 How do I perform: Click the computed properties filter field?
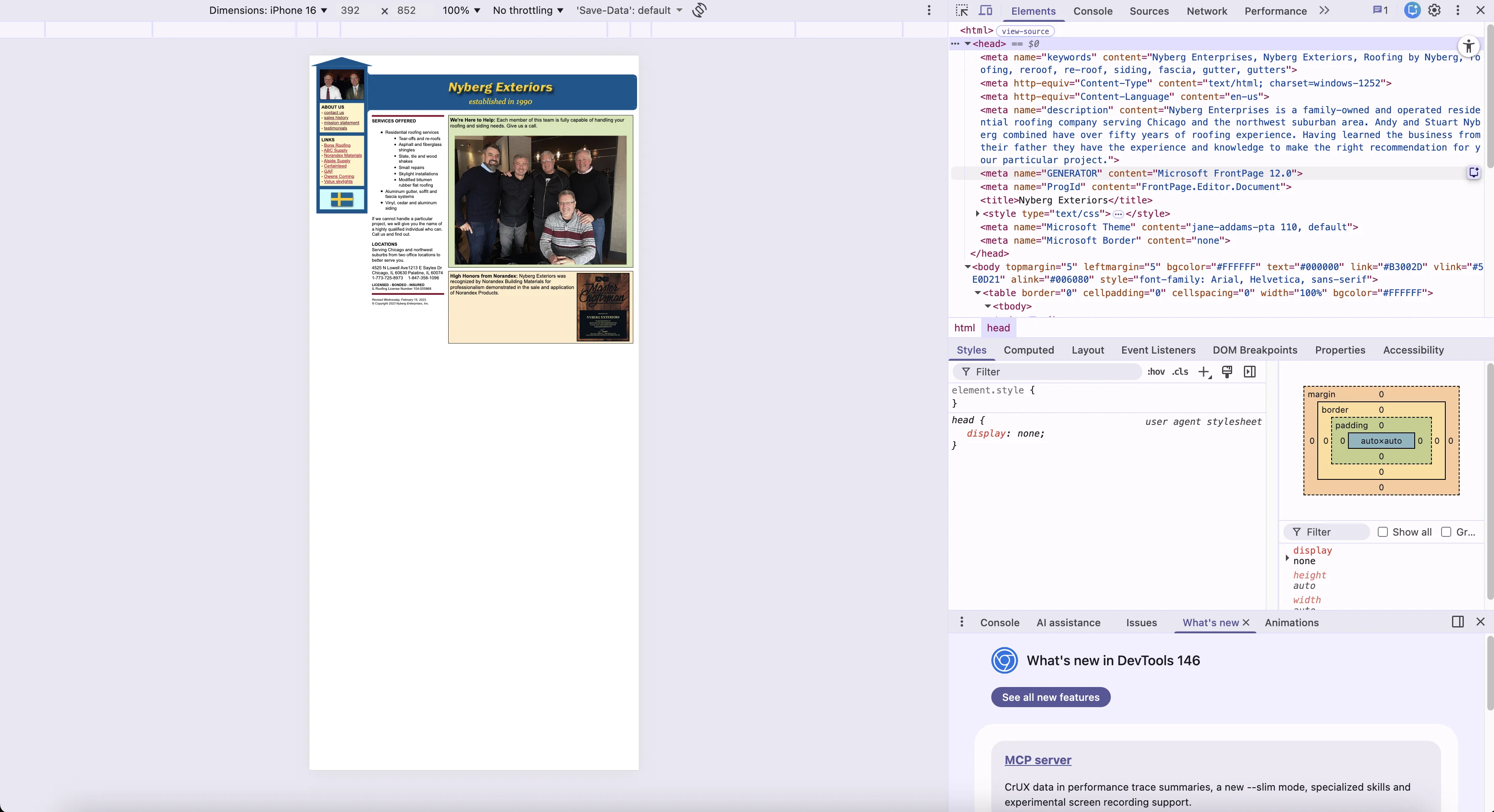(1327, 532)
